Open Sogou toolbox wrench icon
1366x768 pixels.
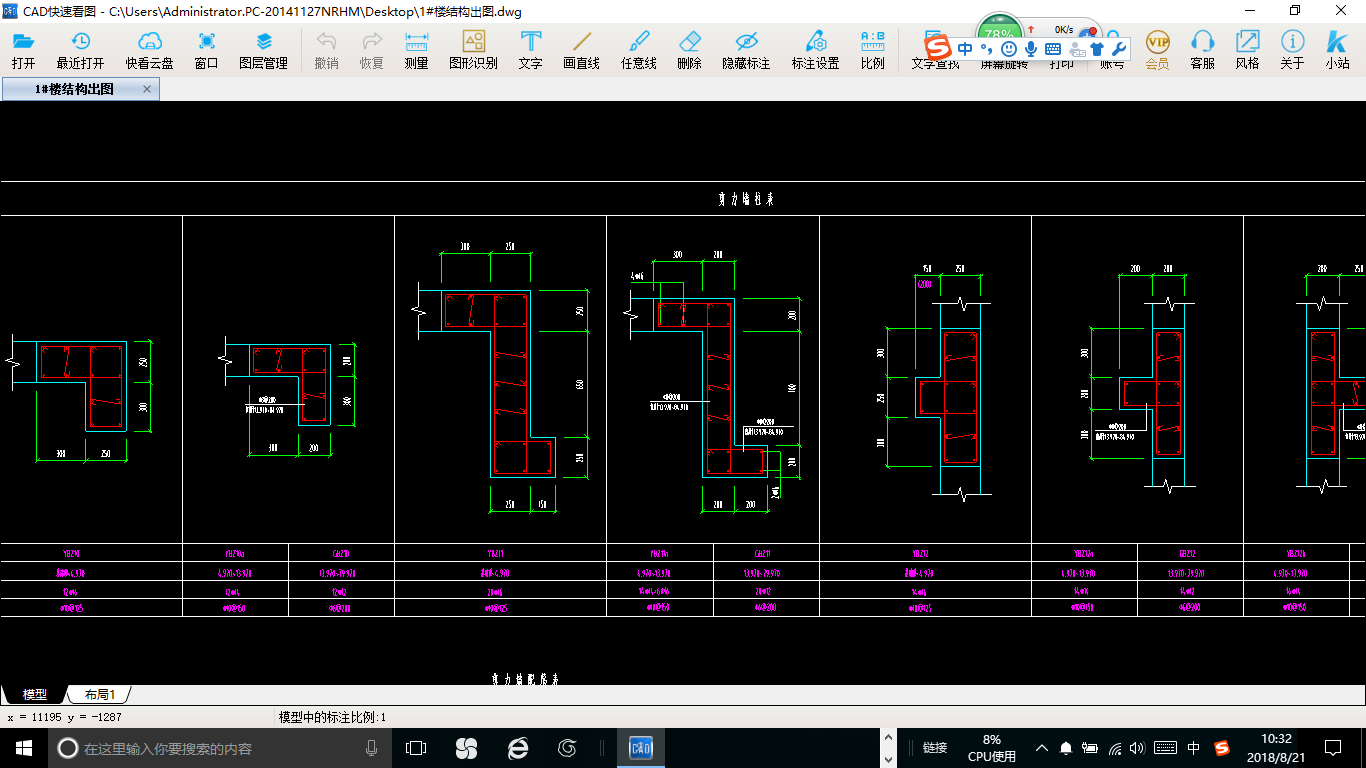pyautogui.click(x=1119, y=48)
